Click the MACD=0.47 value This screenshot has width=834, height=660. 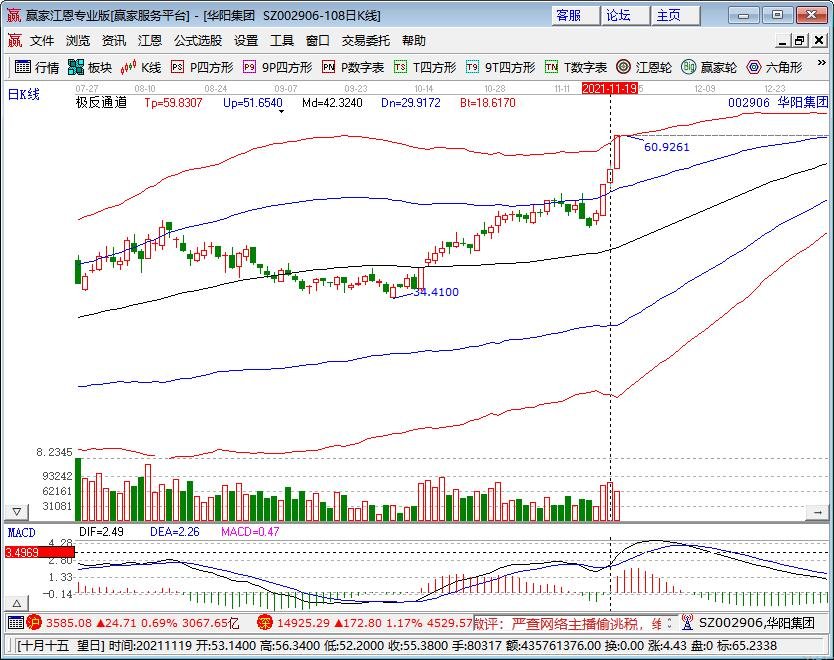coord(250,532)
